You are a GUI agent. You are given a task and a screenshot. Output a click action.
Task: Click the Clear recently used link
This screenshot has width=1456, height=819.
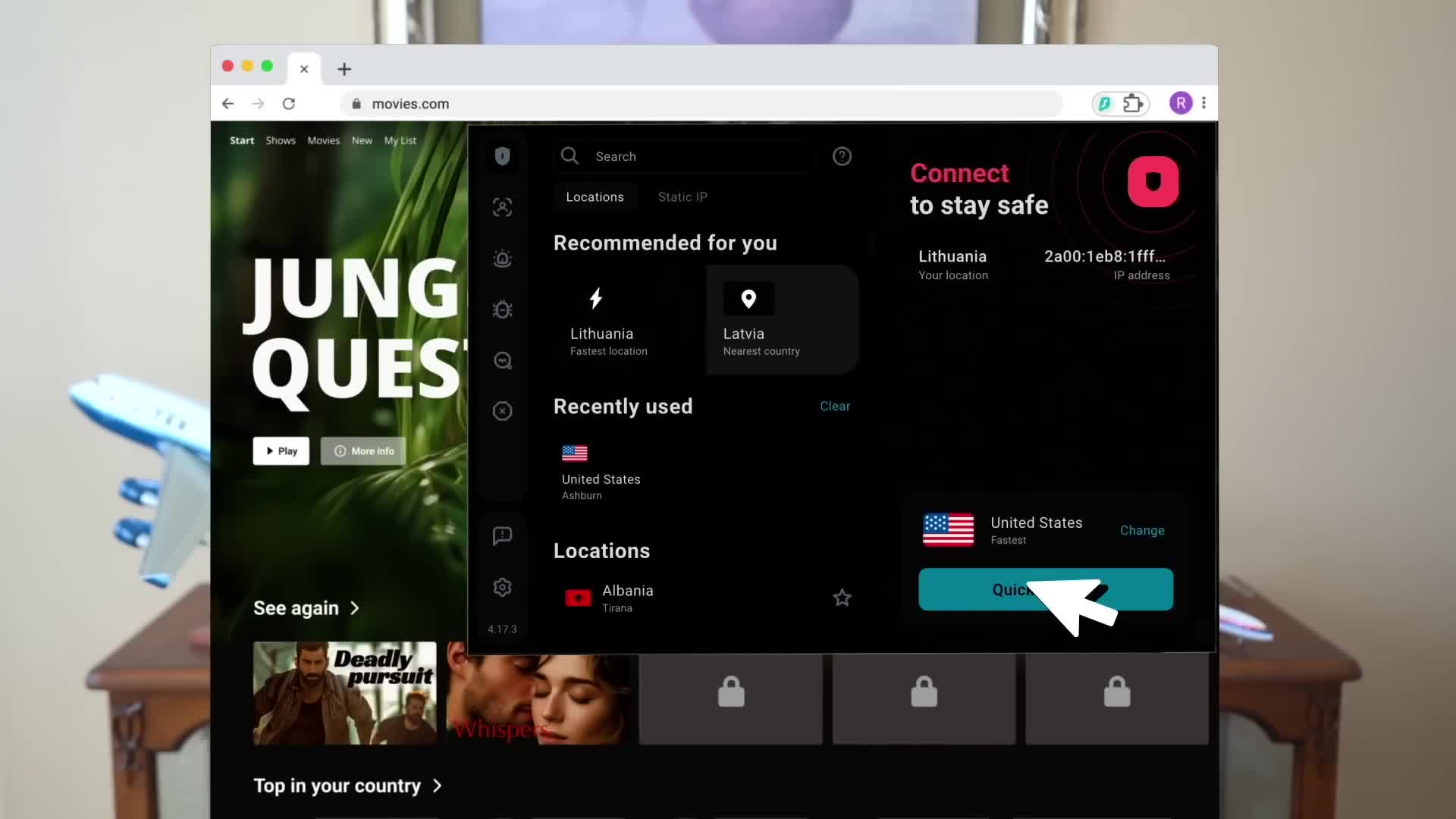(x=834, y=406)
